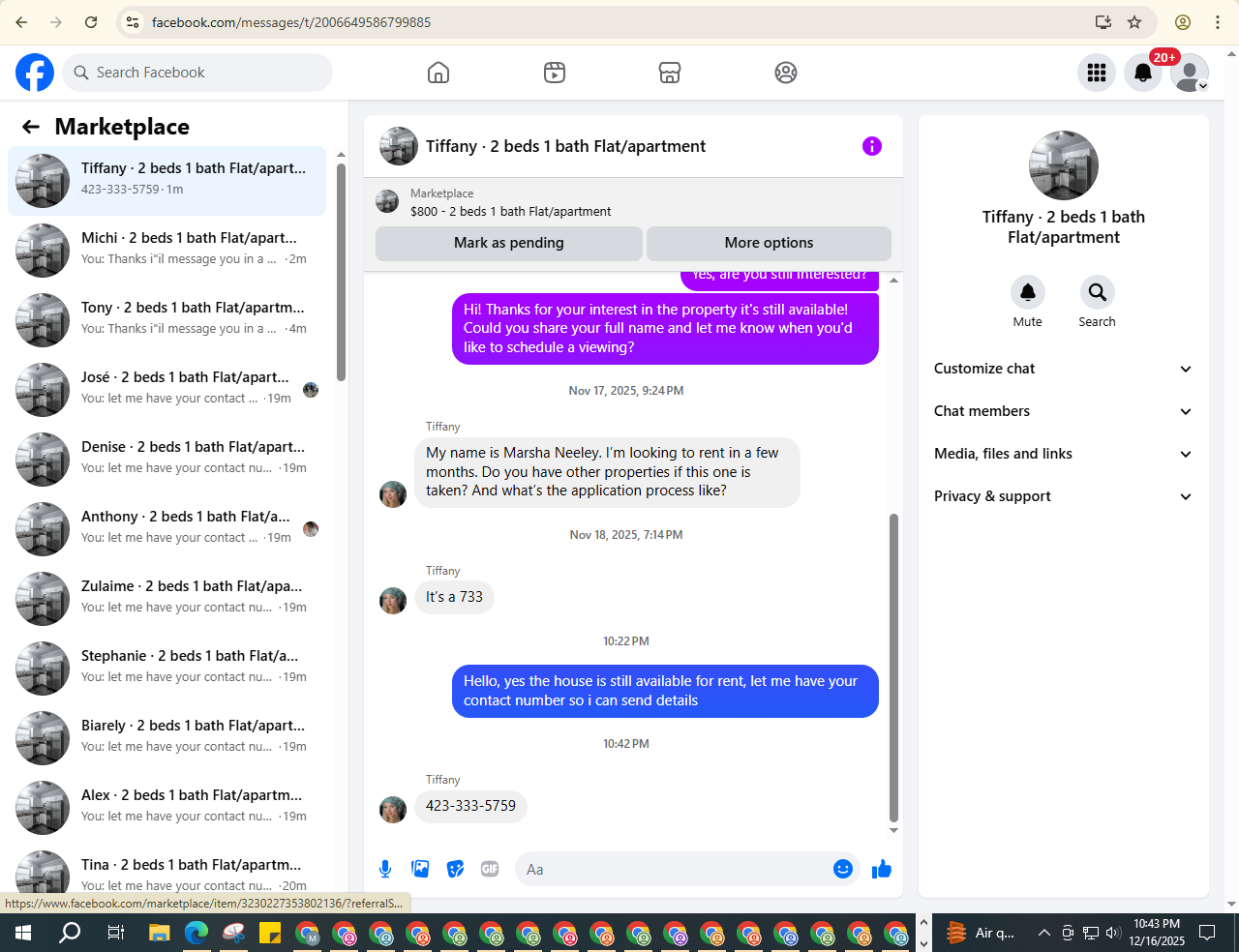Open the Denise conversation
The height and width of the screenshot is (952, 1239).
tap(166, 460)
